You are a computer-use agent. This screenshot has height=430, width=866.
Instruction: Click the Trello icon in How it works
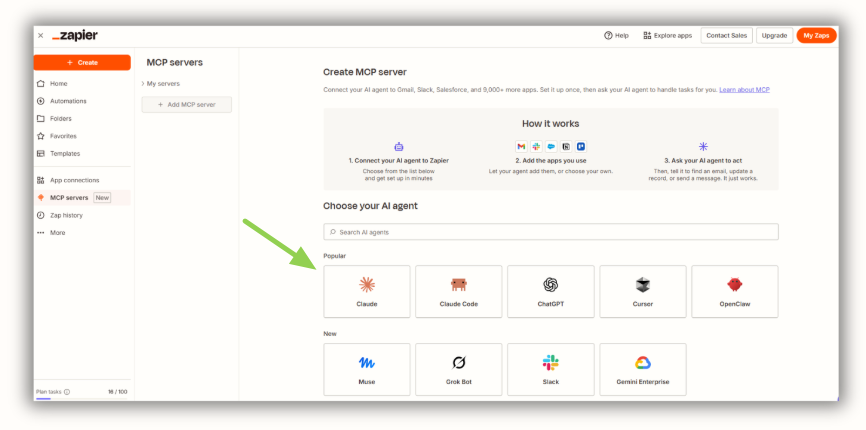click(580, 147)
